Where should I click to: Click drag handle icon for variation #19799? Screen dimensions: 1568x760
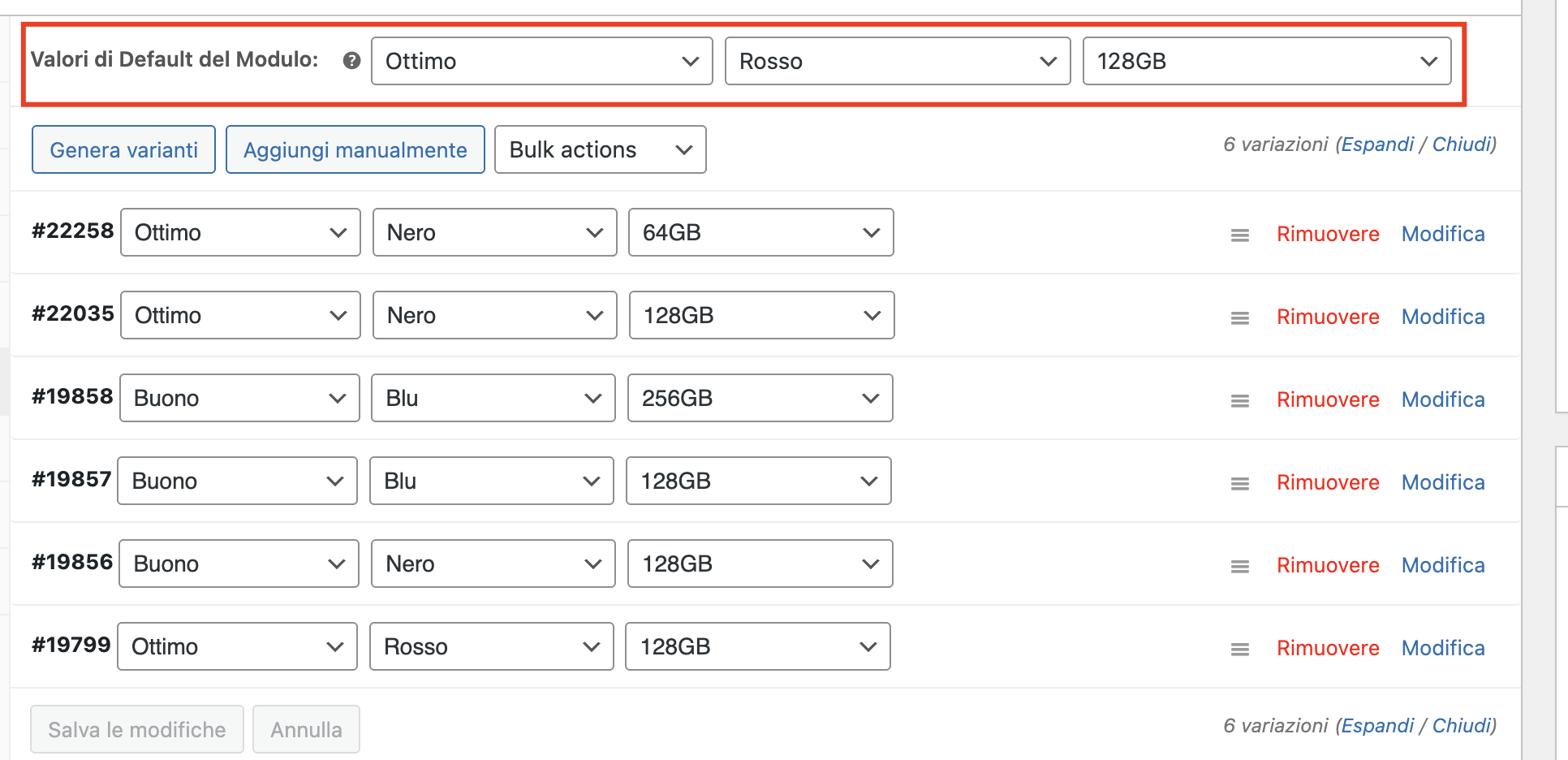tap(1240, 650)
